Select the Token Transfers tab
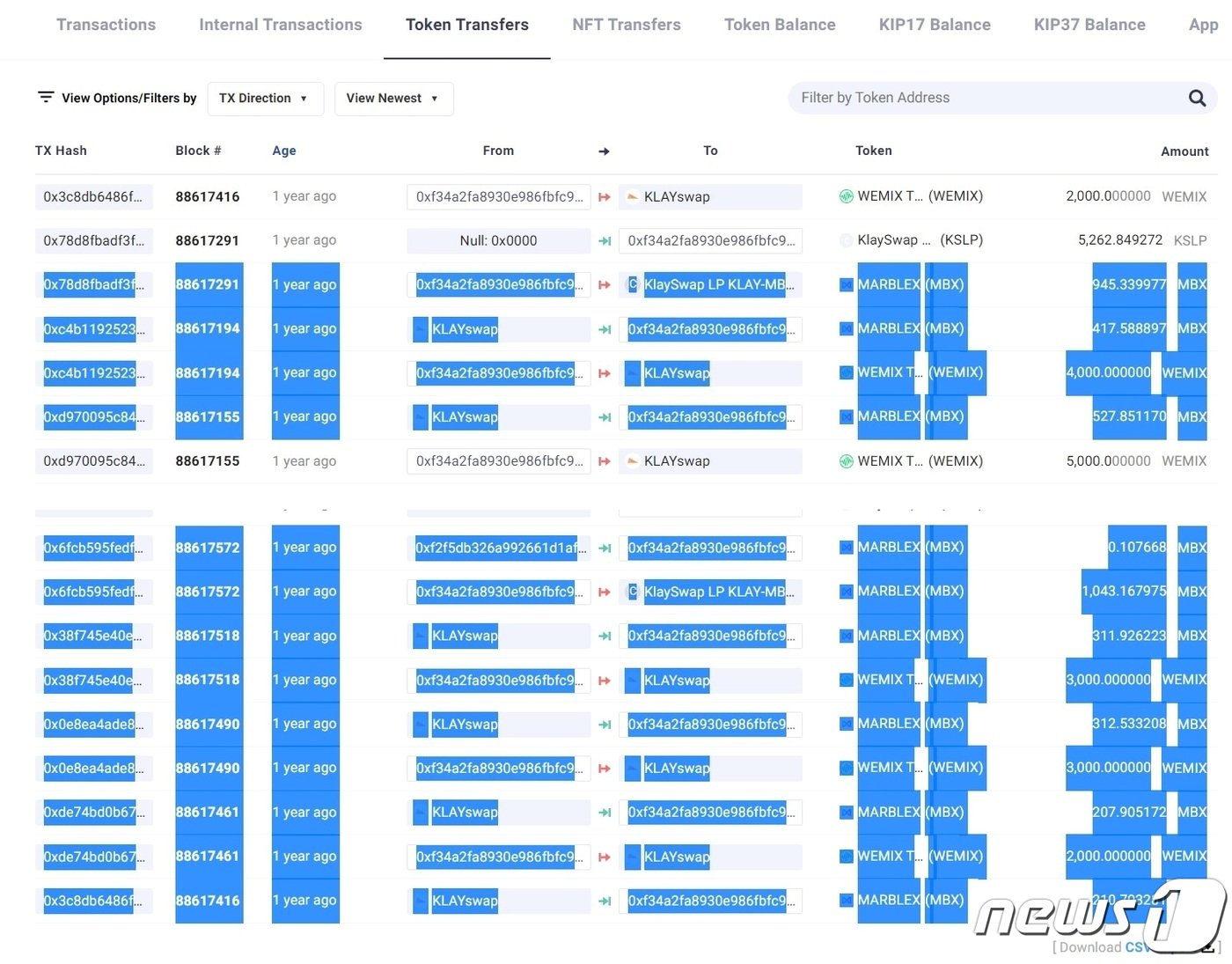Image resolution: width=1232 pixels, height=964 pixels. [x=467, y=25]
